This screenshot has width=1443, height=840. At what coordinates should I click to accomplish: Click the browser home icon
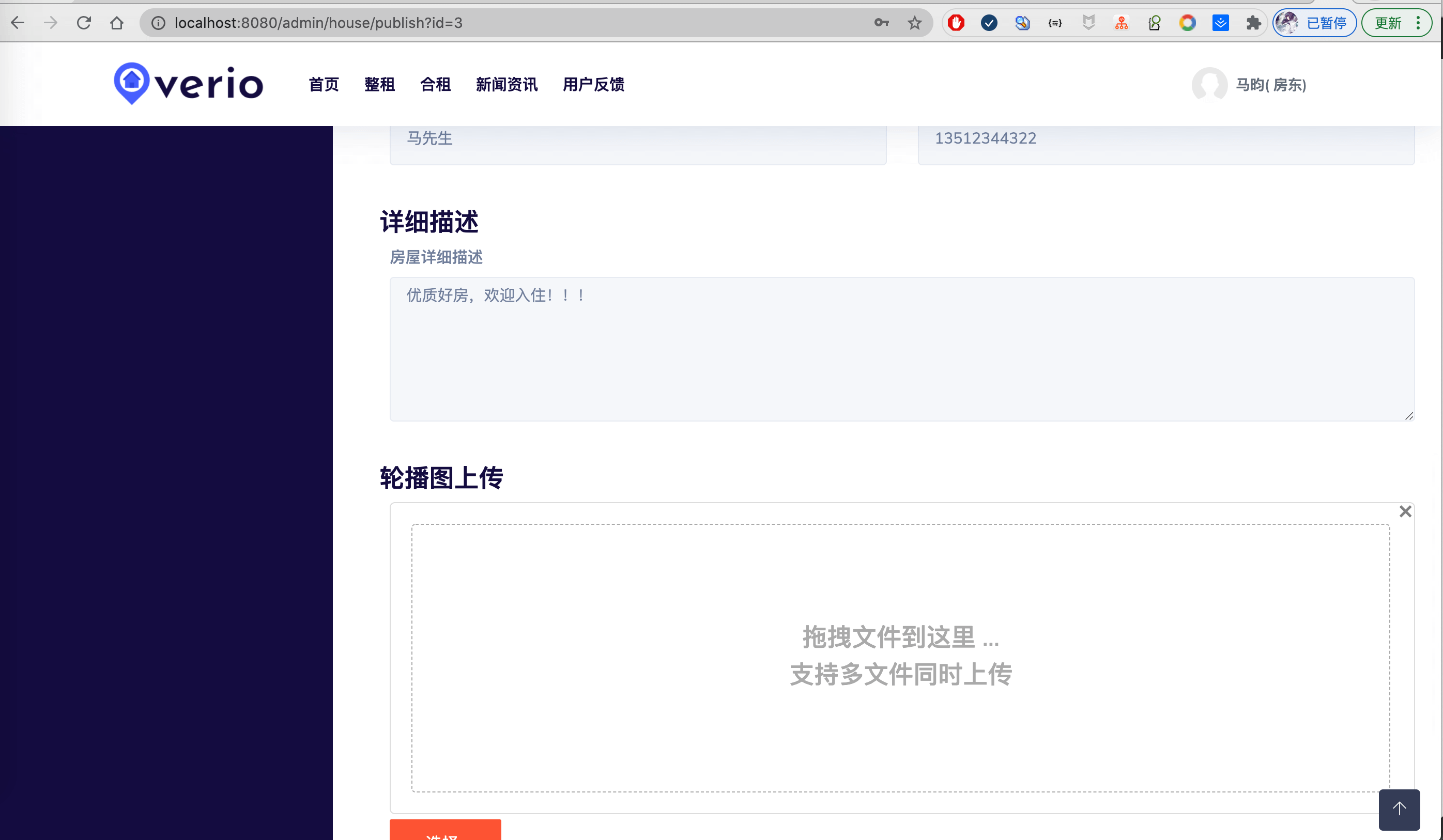(x=117, y=23)
